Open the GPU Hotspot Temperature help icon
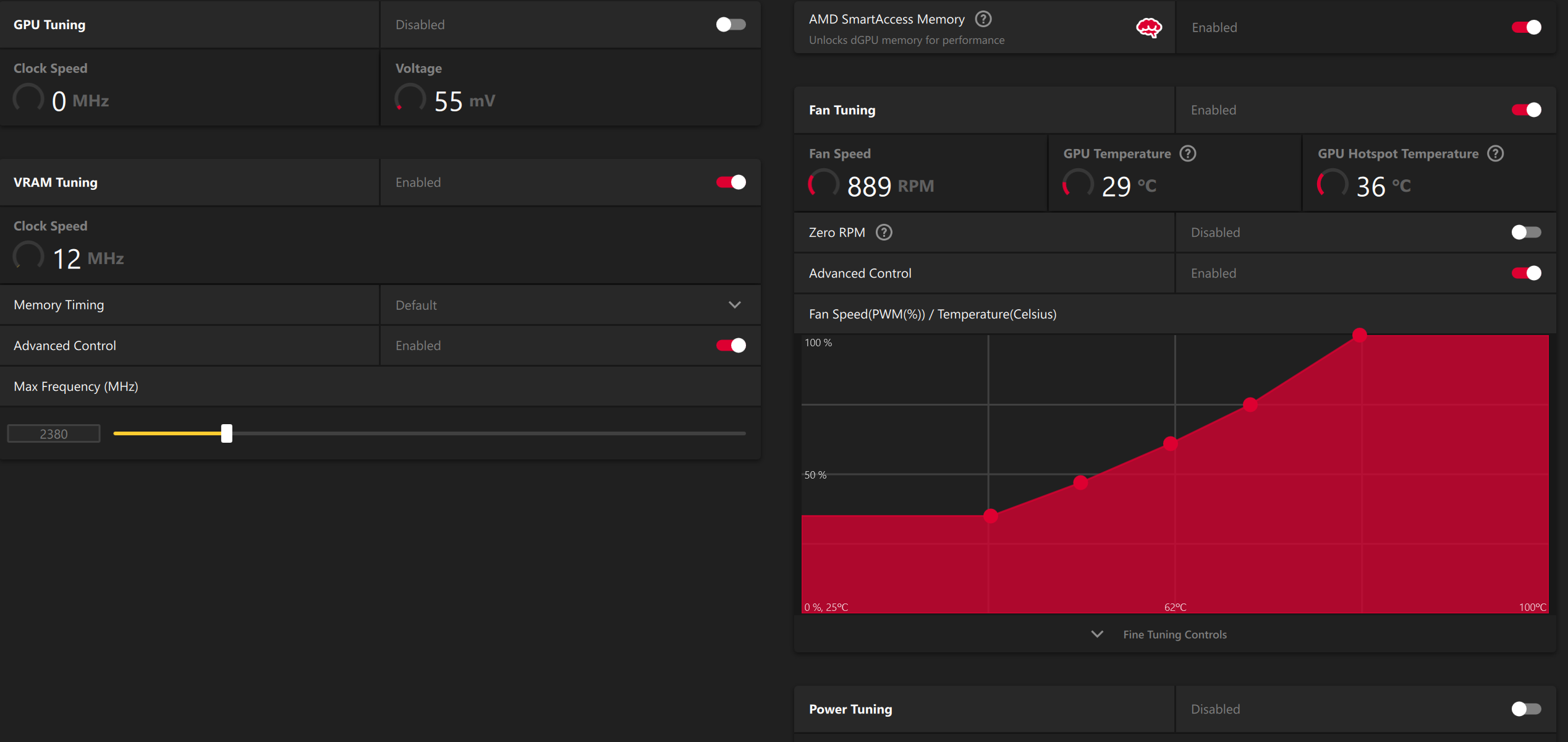The width and height of the screenshot is (1568, 742). [1496, 153]
